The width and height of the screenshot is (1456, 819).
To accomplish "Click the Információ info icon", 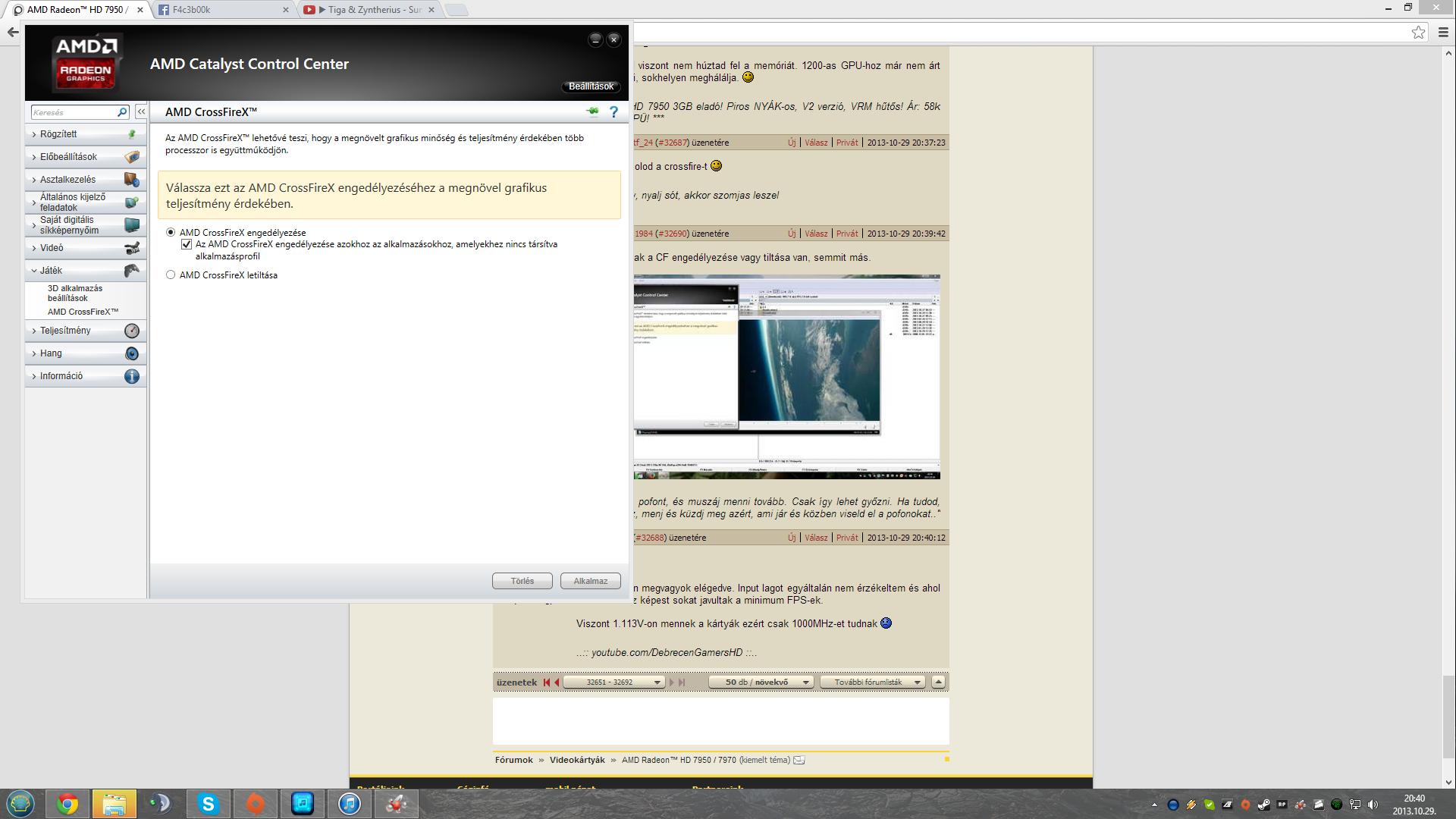I will [x=132, y=376].
